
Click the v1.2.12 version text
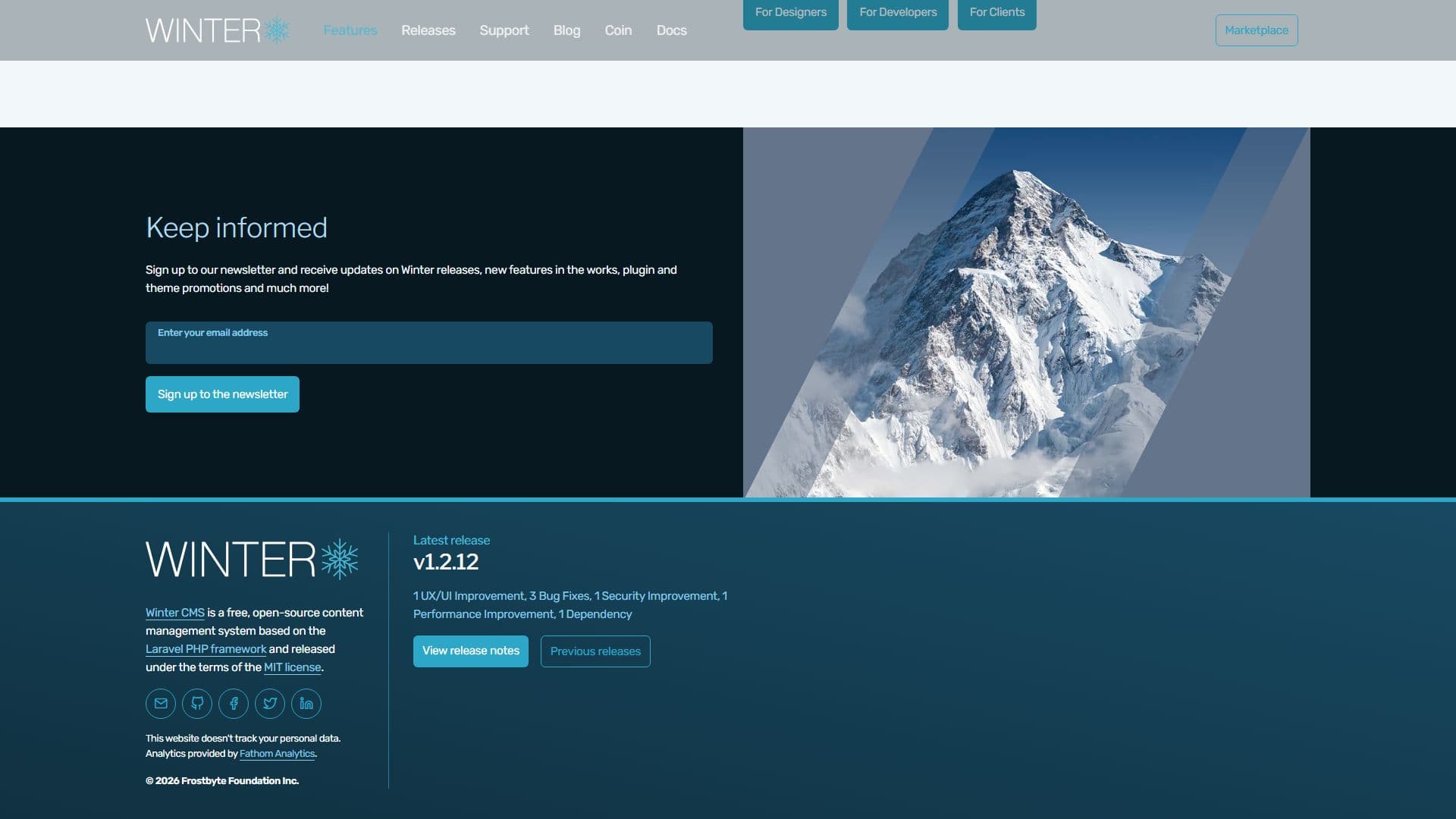pos(446,562)
